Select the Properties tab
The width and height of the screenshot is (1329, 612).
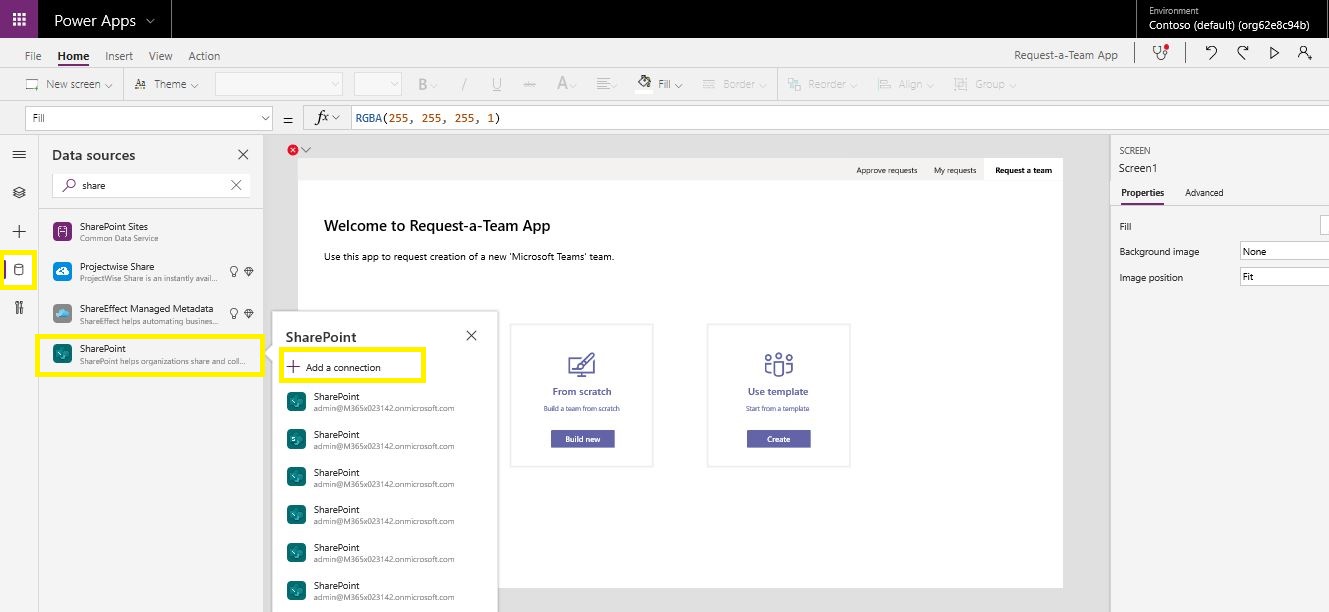[1142, 192]
